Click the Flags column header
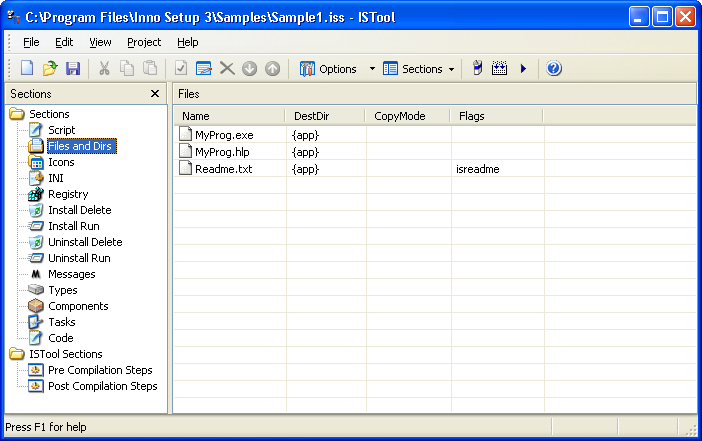 pos(495,116)
